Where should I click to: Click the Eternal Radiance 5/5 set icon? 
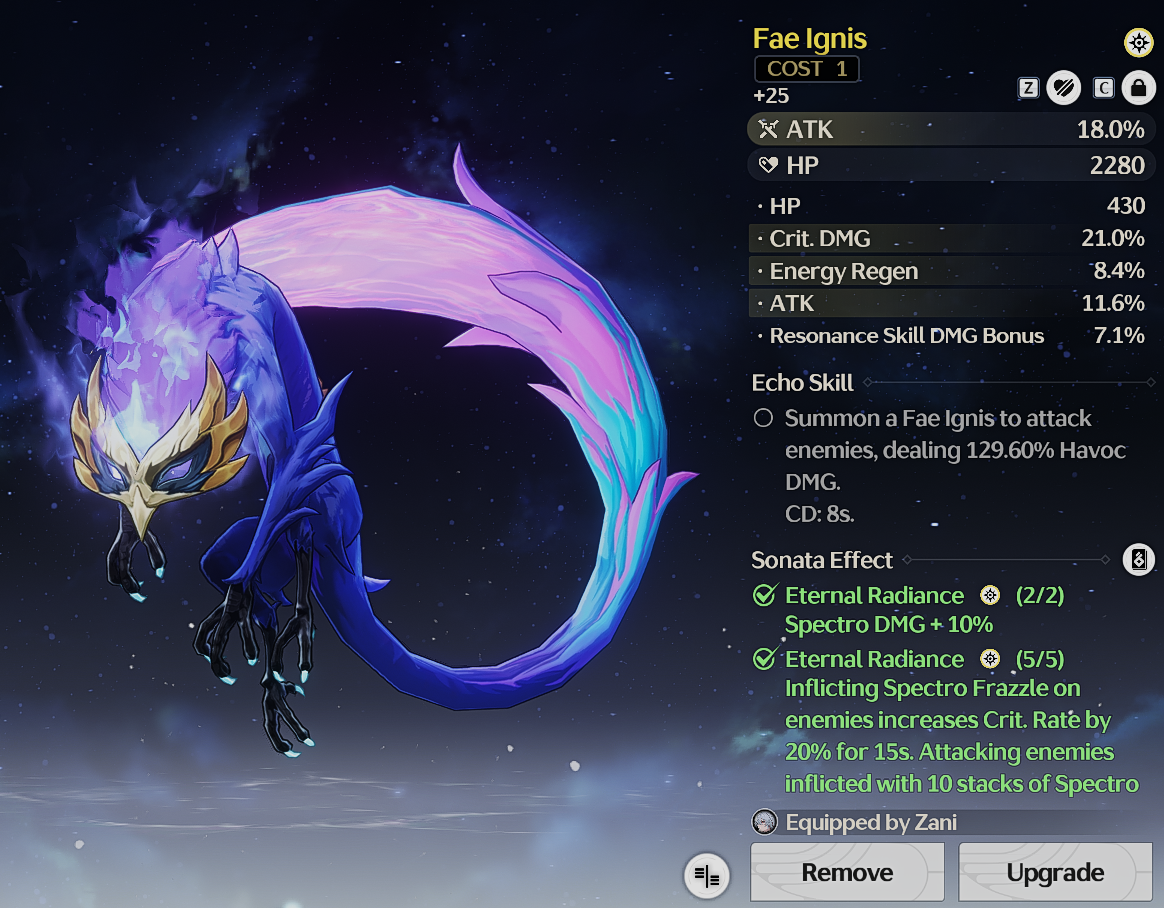990,659
